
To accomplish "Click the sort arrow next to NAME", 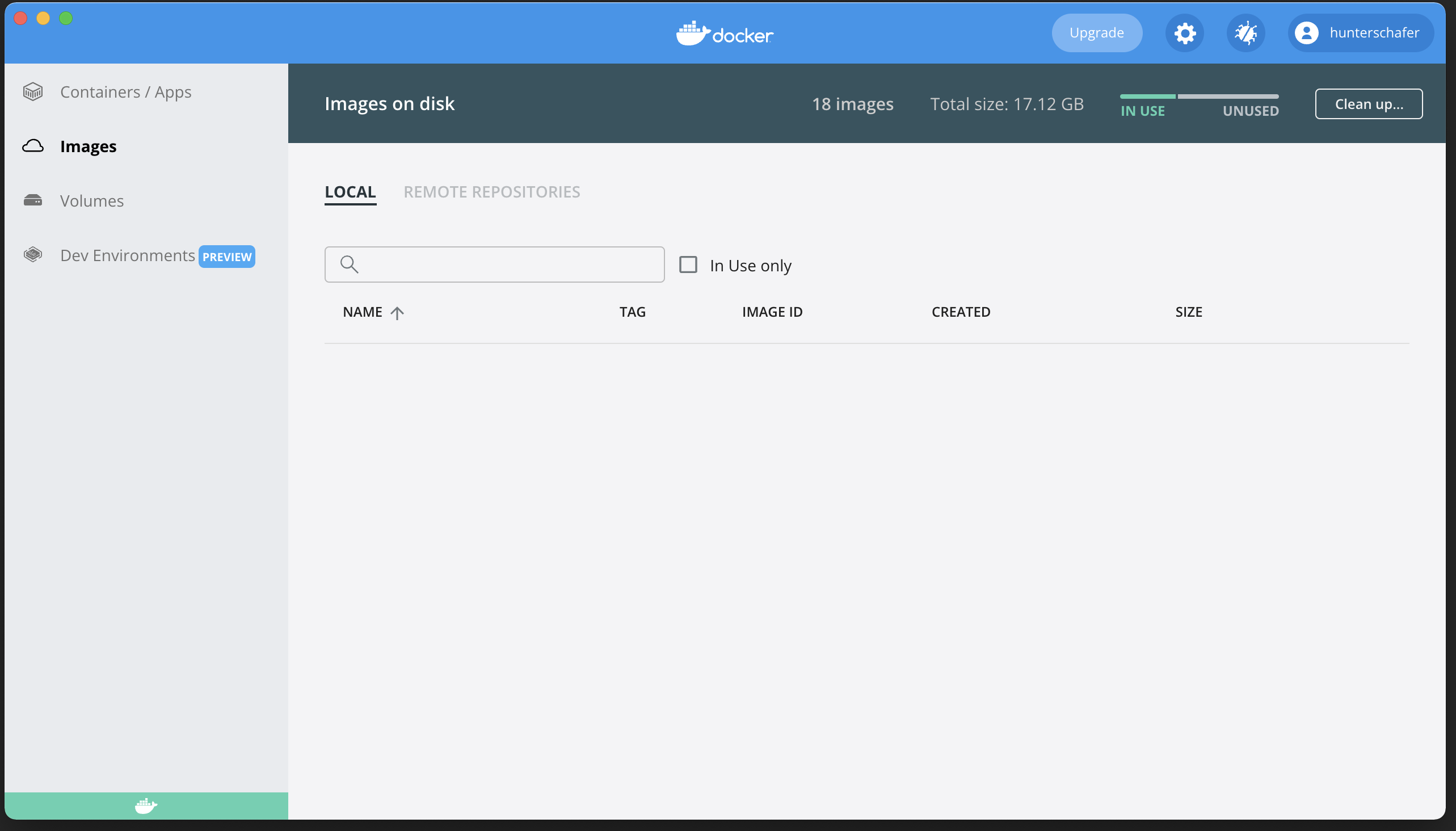I will pyautogui.click(x=397, y=313).
